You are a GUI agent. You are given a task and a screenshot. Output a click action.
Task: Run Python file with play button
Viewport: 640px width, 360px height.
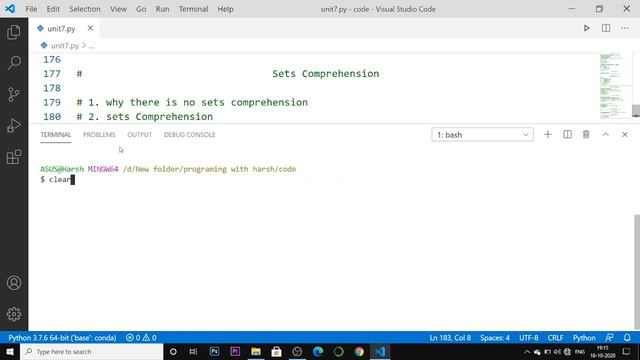click(x=587, y=28)
